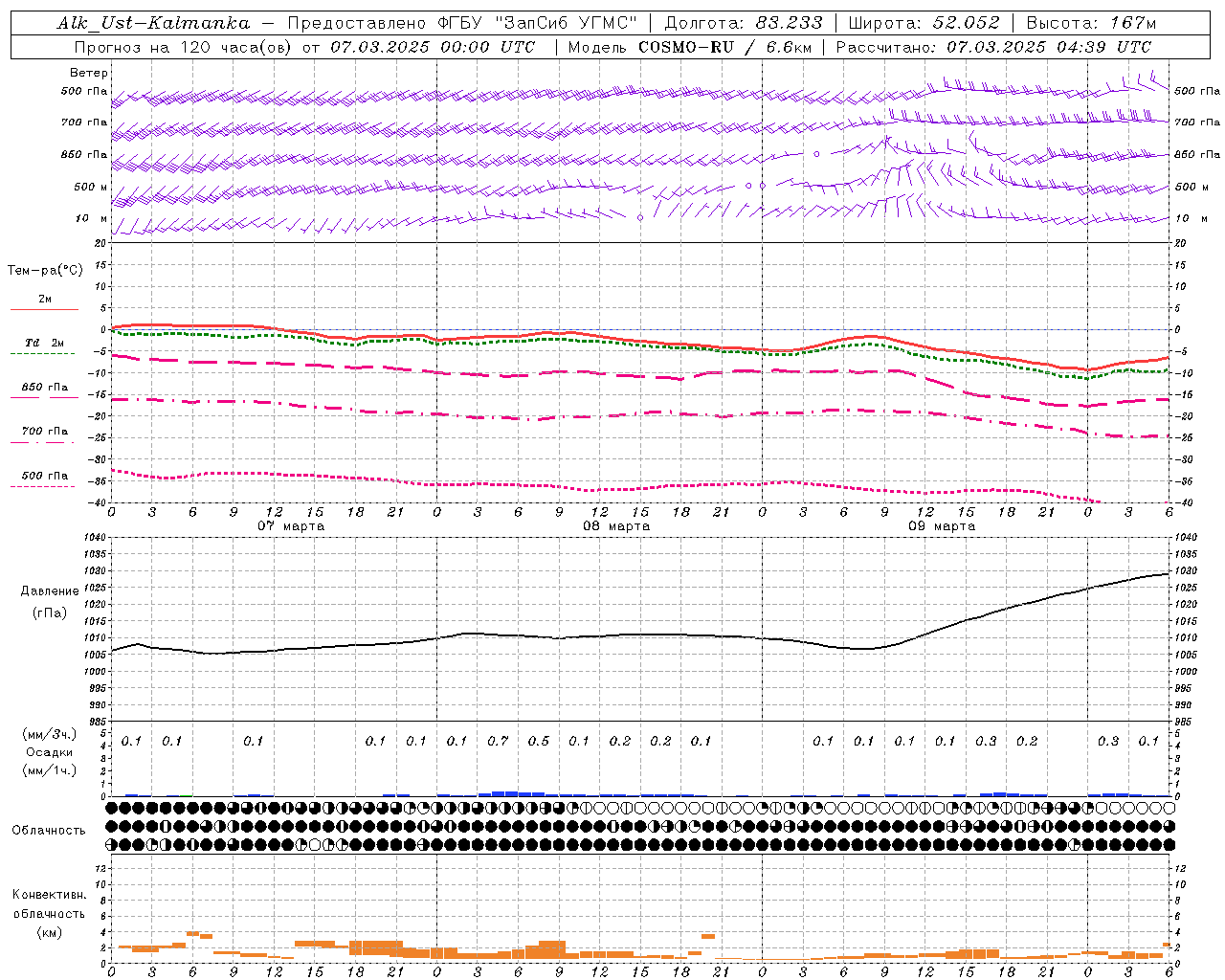
Task: Click the Ветер wind panel label
Action: coord(89,73)
